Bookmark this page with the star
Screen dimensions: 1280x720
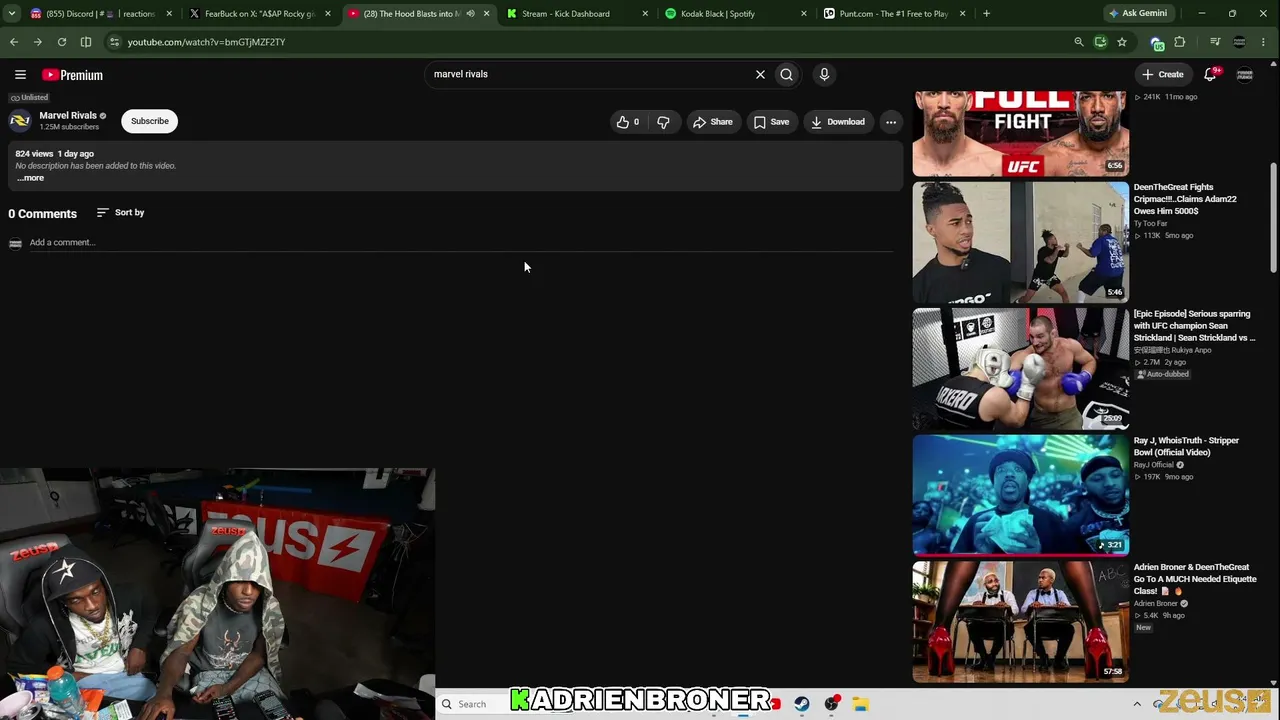click(x=1122, y=42)
